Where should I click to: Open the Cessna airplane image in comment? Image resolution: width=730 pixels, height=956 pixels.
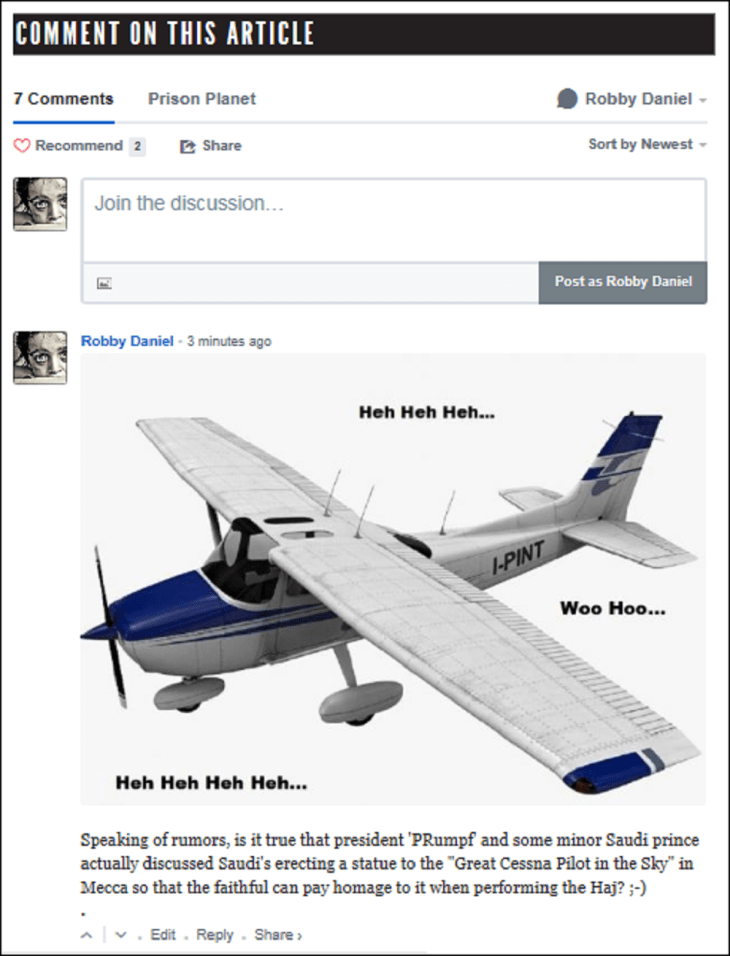pyautogui.click(x=393, y=580)
